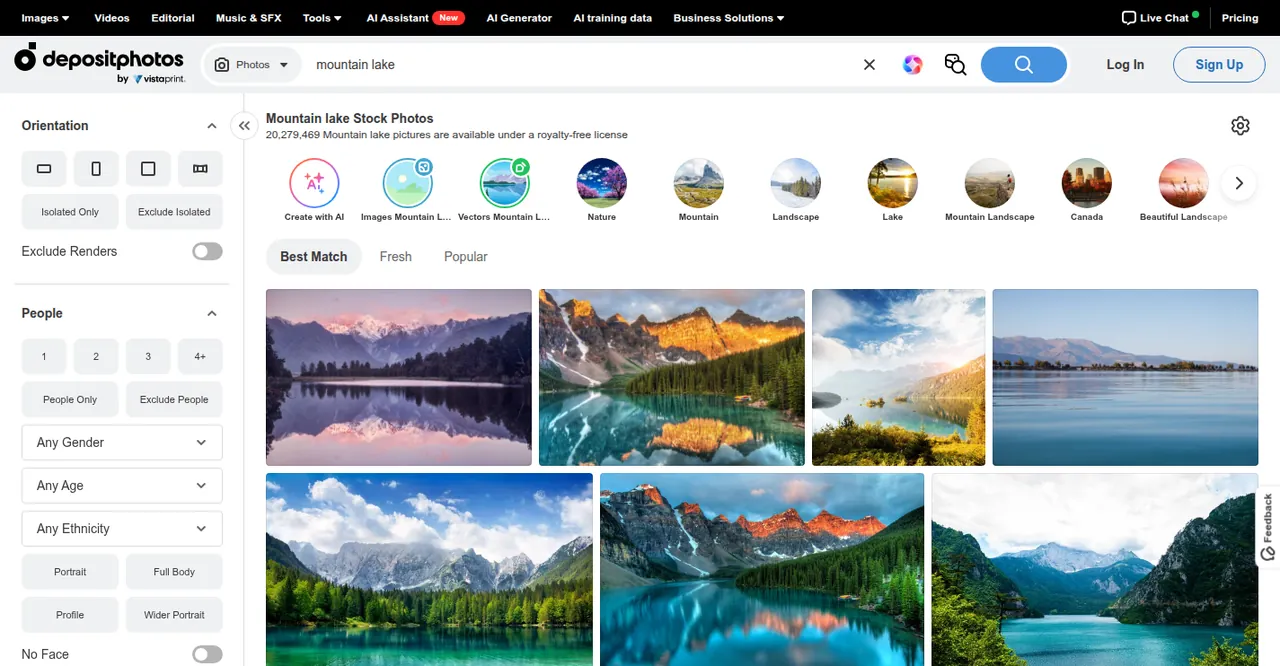Select the Full Body filter button

[x=174, y=572]
